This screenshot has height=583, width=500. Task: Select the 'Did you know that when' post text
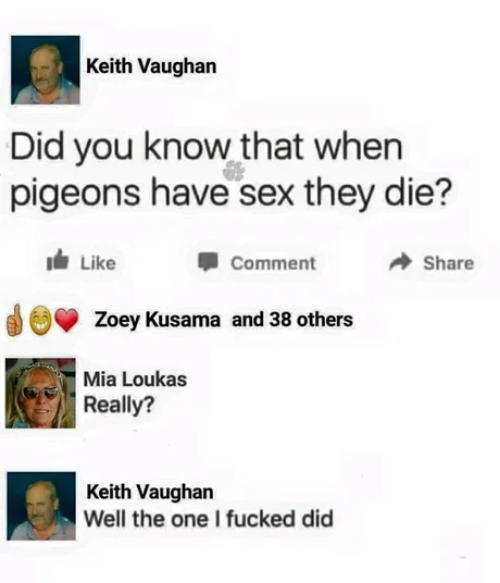tap(207, 148)
